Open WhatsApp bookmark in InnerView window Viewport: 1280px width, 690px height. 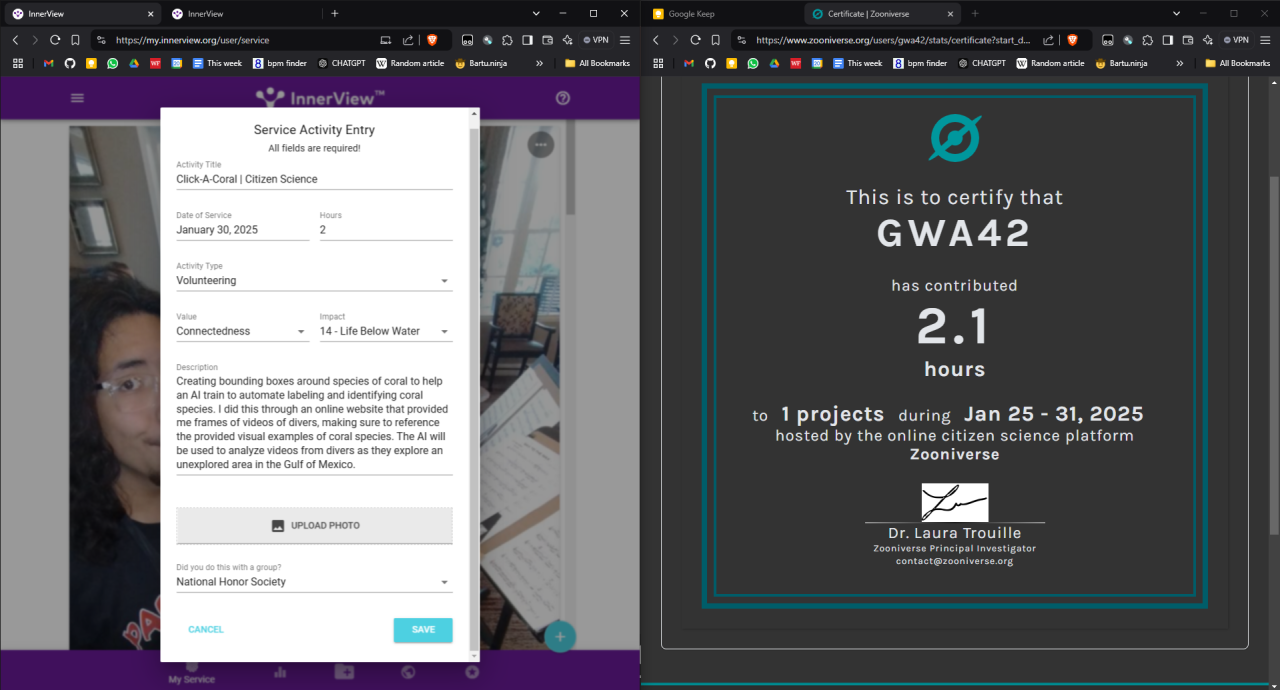(112, 63)
